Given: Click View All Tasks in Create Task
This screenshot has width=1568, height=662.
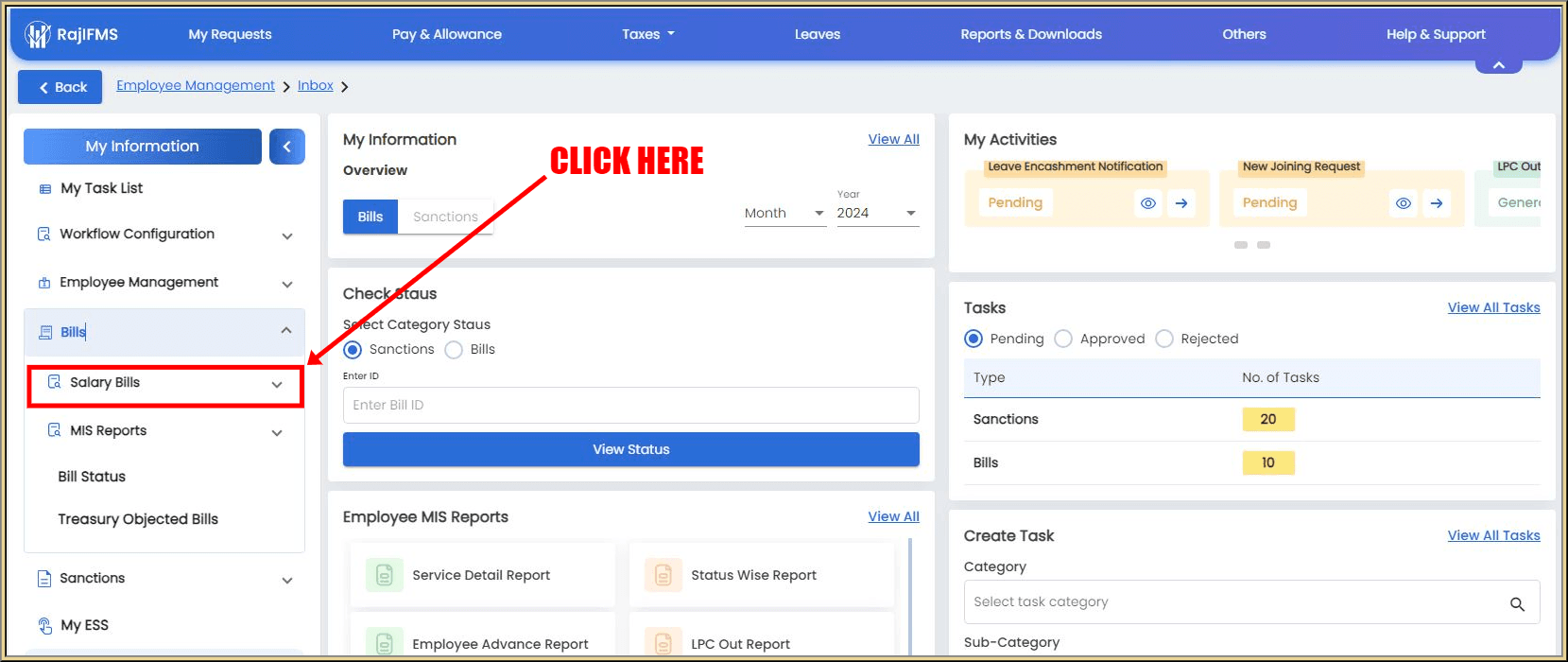Looking at the screenshot, I should (1494, 535).
